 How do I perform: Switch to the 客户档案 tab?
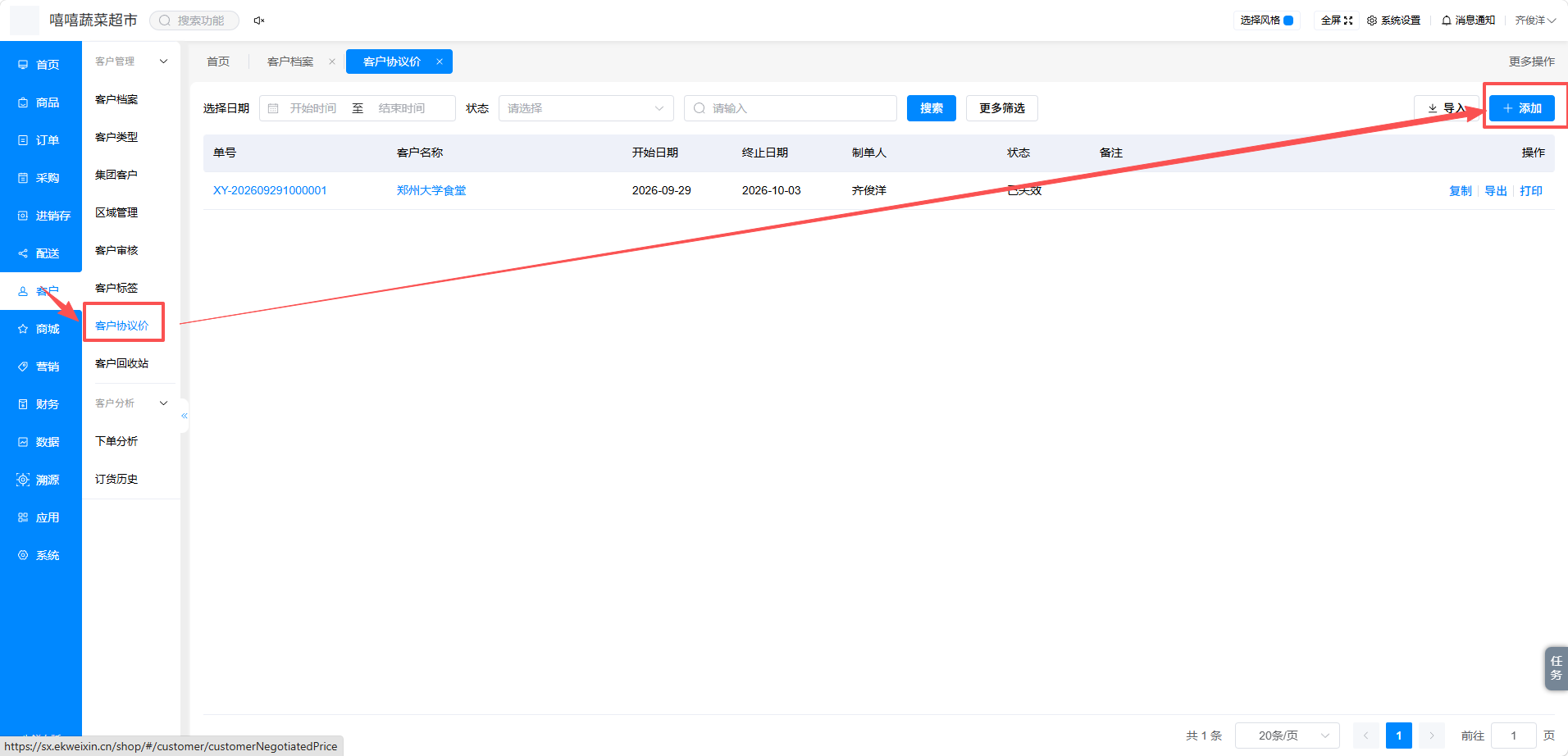pyautogui.click(x=290, y=61)
